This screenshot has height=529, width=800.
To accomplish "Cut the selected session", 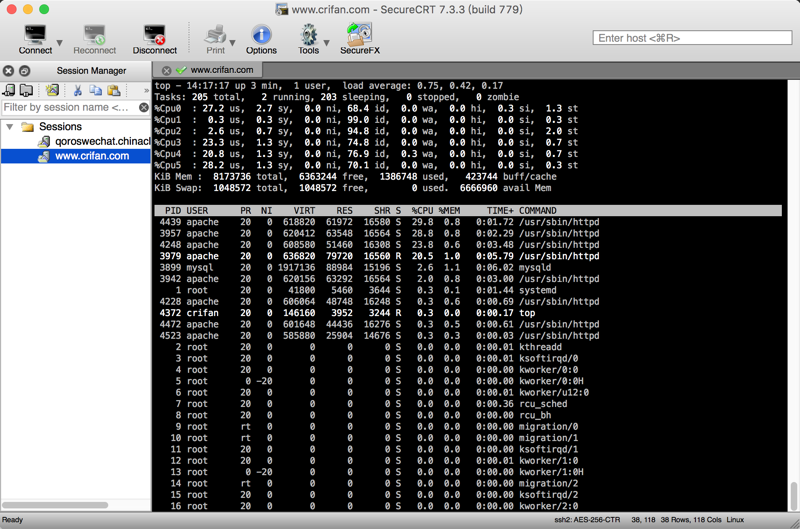I will pos(78,90).
